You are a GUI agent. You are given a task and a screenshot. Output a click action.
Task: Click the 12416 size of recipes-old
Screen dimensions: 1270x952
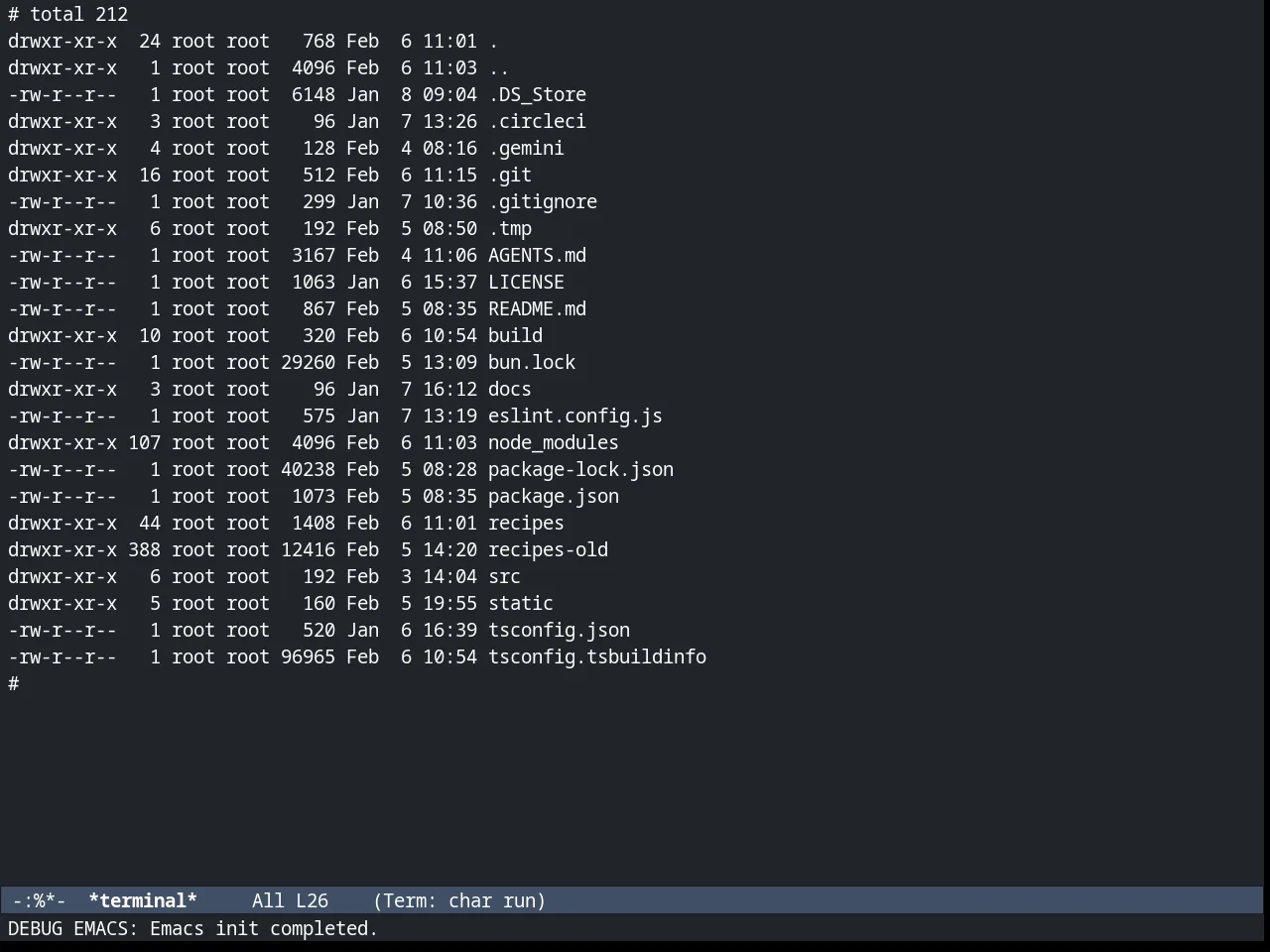click(x=308, y=550)
